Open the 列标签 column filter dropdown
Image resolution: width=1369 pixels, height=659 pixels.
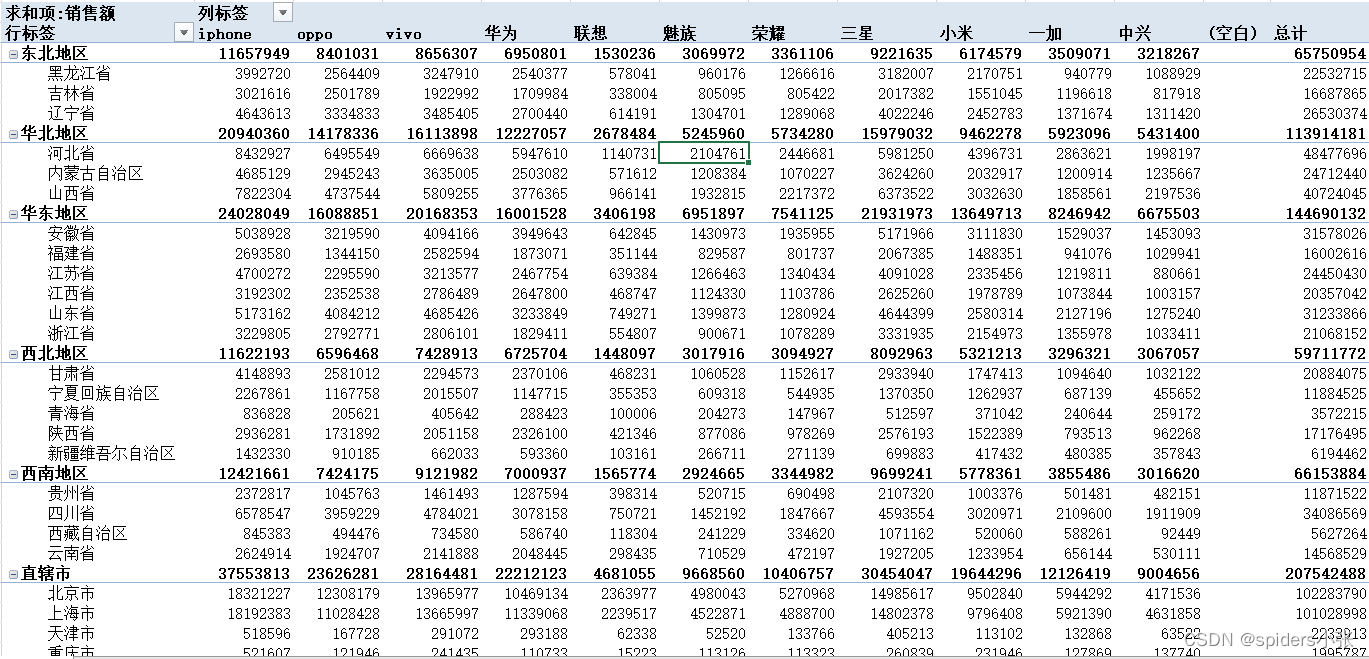click(283, 13)
